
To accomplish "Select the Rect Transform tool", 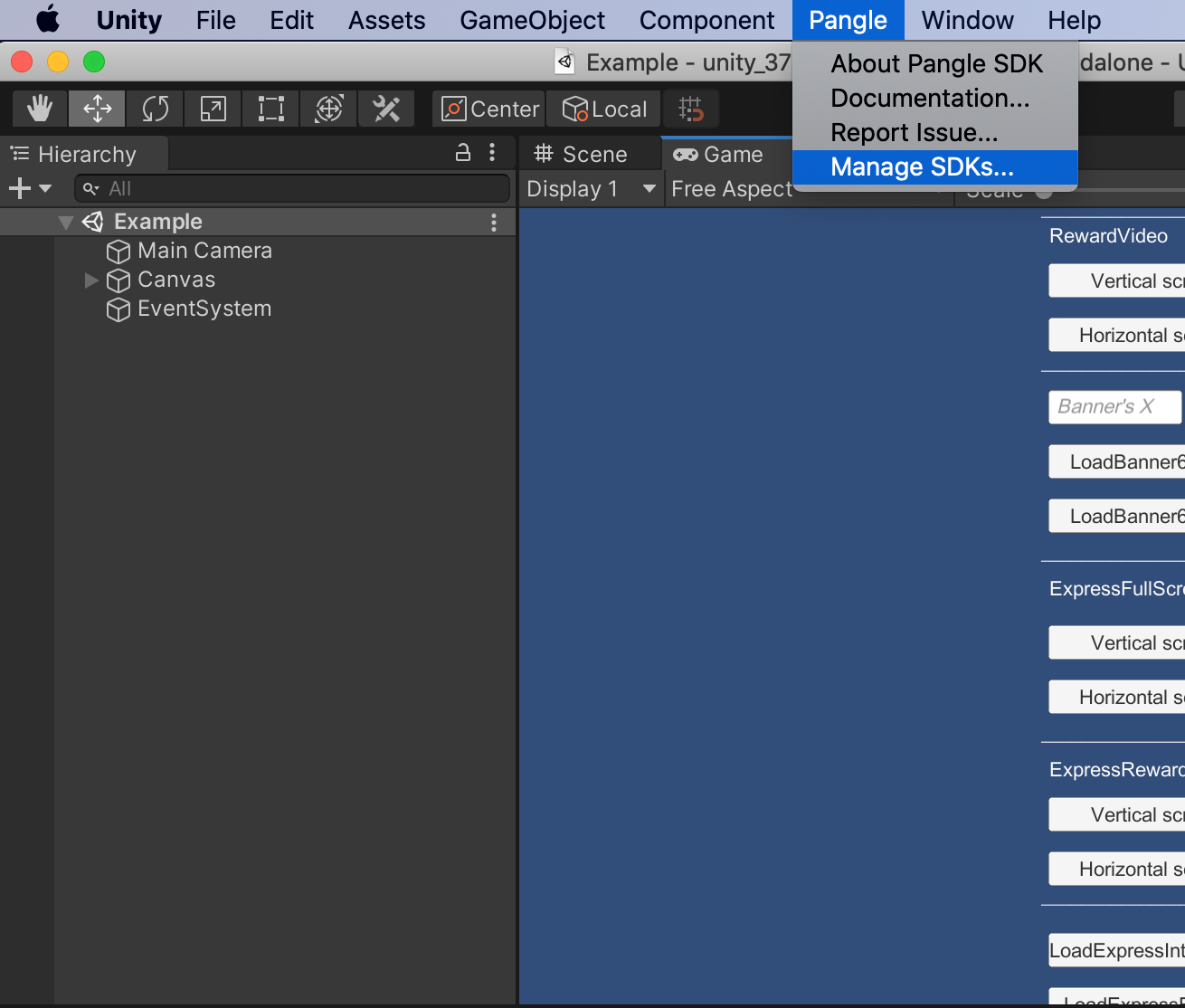I will (x=271, y=109).
